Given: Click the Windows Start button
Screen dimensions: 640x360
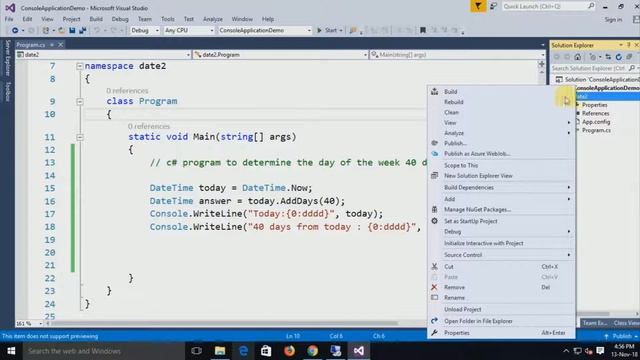Looking at the screenshot, I should point(11,351).
